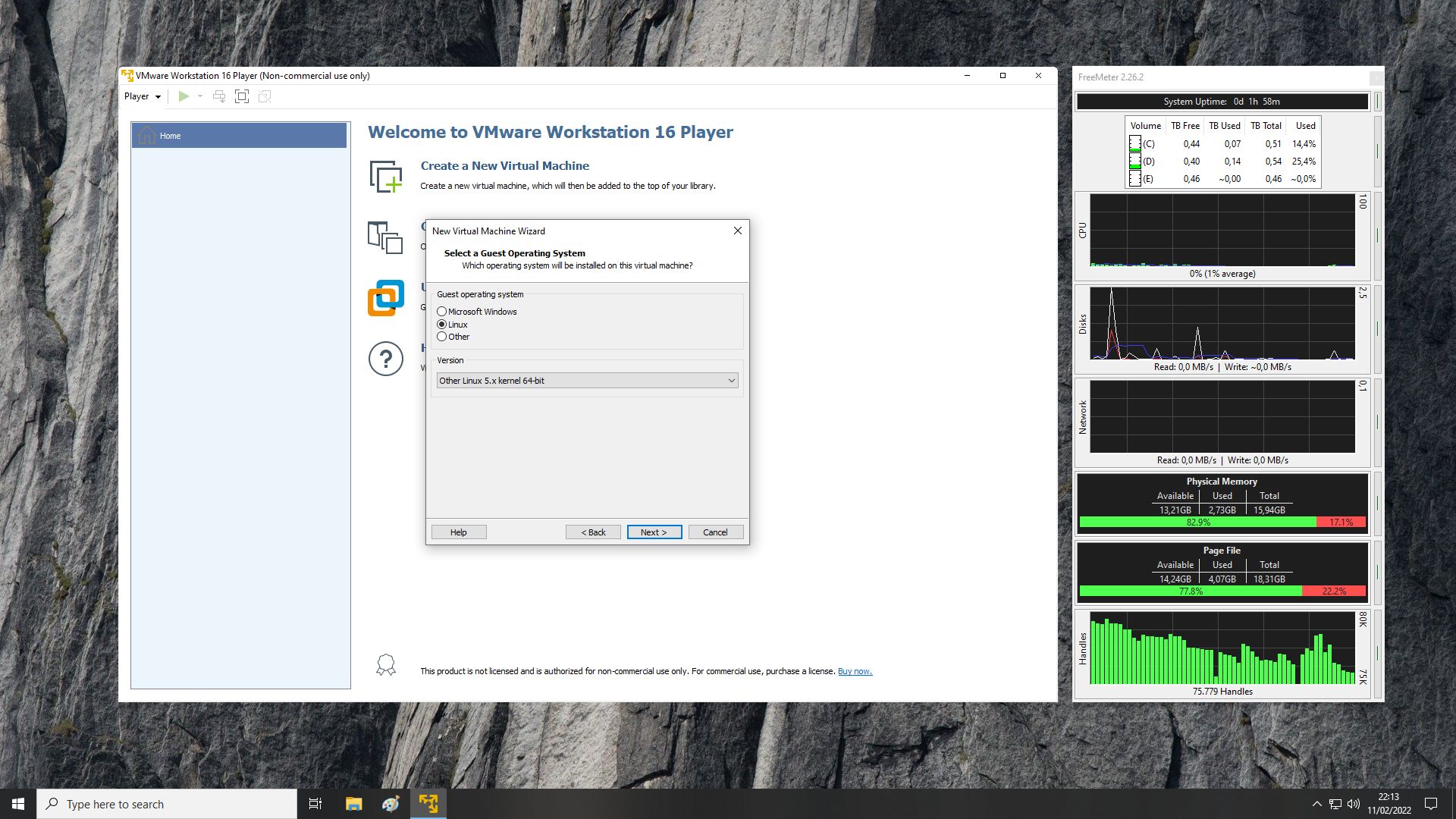Viewport: 1456px width, 819px height.
Task: Click the Page File usage bar
Action: [1222, 591]
